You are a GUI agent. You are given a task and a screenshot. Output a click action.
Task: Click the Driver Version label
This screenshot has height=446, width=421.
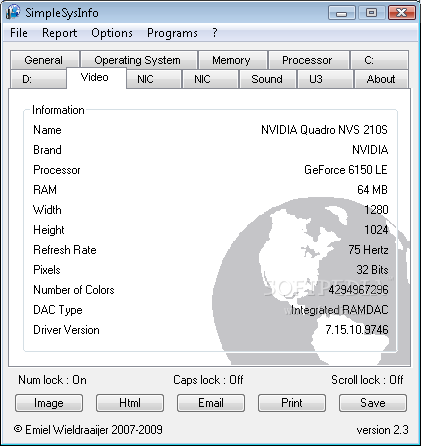66,330
